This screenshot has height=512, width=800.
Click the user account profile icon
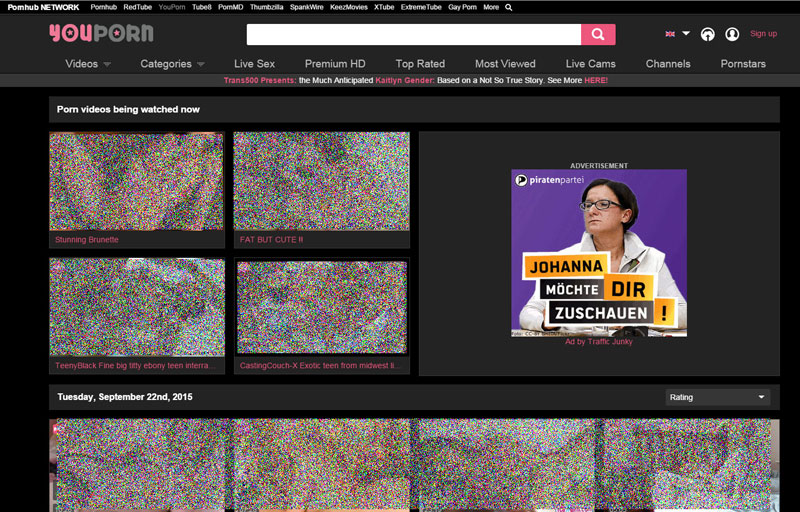[732, 34]
